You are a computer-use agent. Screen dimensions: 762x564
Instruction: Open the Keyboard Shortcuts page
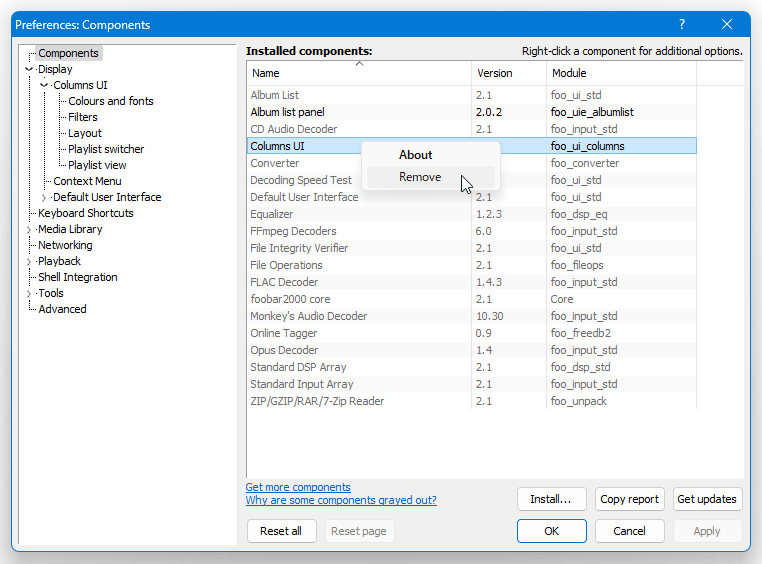tap(86, 213)
